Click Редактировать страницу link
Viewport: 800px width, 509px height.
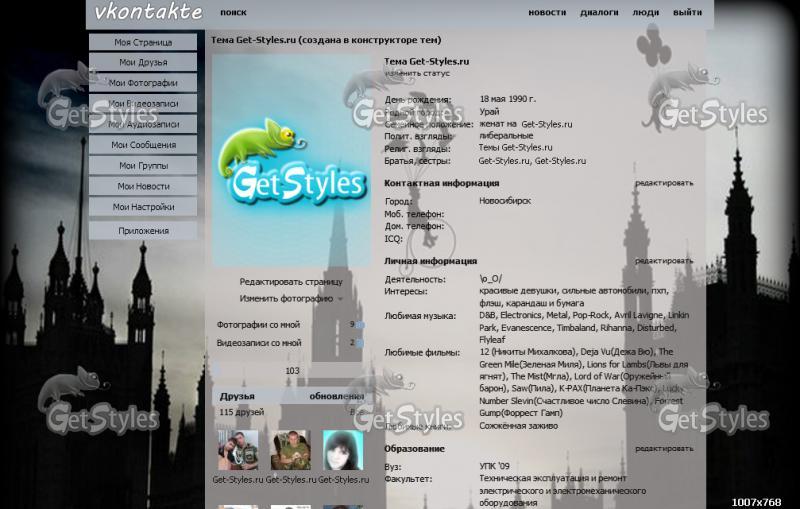point(291,282)
